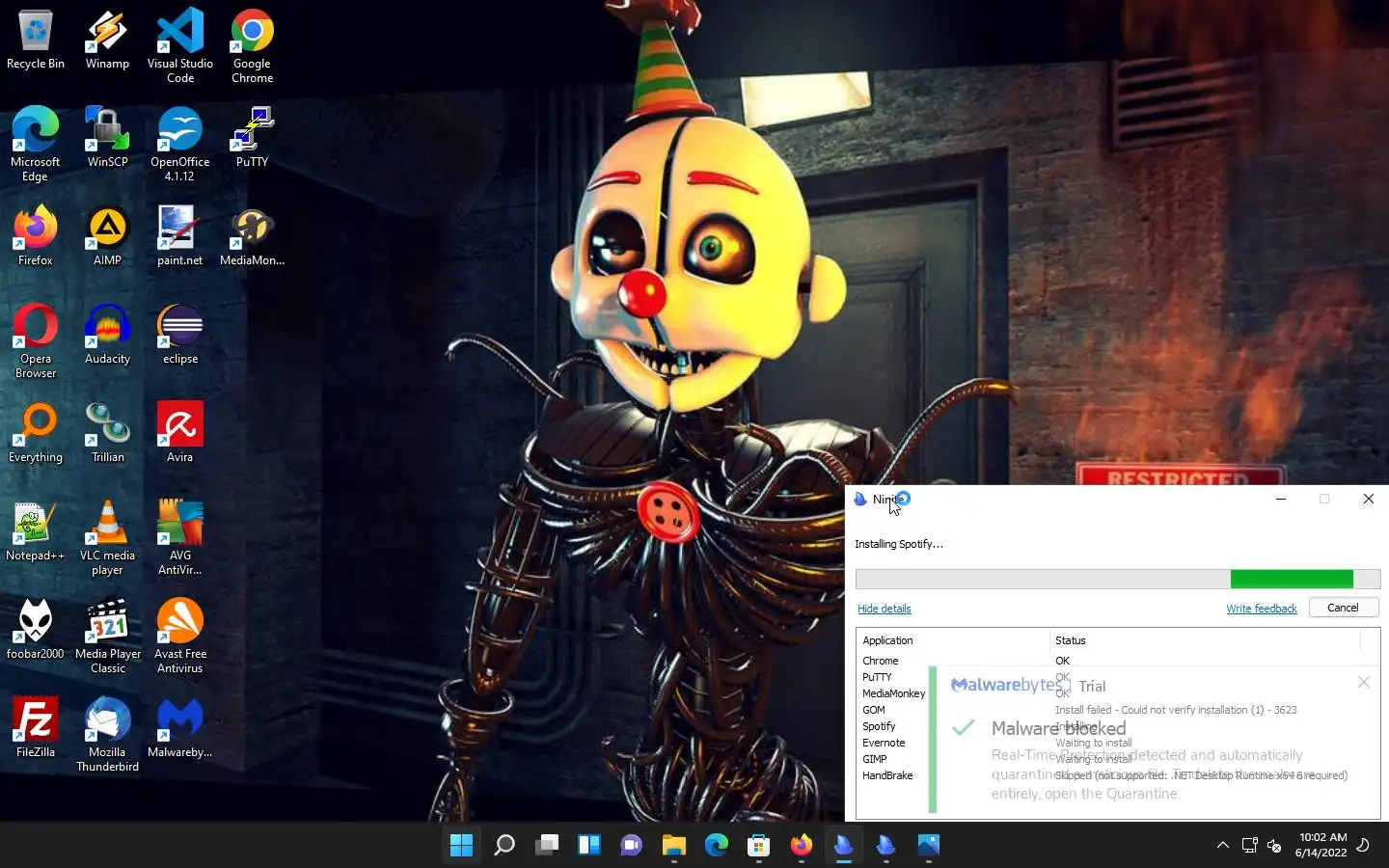Click the Ninite install progress bar

(1118, 579)
